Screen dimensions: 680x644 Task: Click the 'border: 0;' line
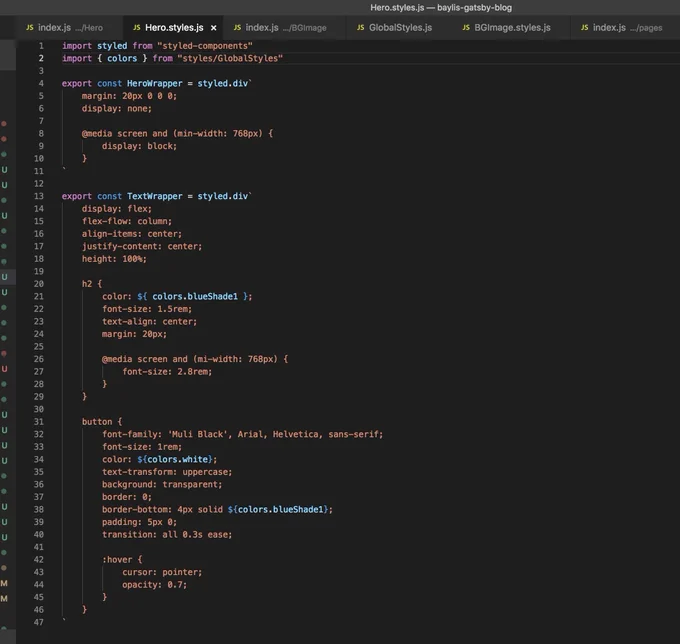coord(127,497)
